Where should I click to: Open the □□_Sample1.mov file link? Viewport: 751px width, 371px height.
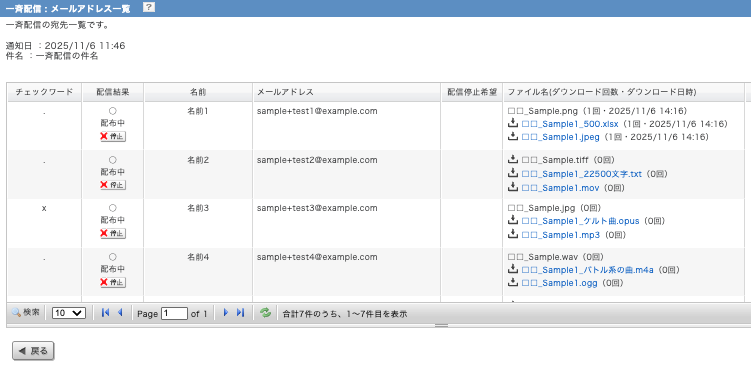coord(560,188)
